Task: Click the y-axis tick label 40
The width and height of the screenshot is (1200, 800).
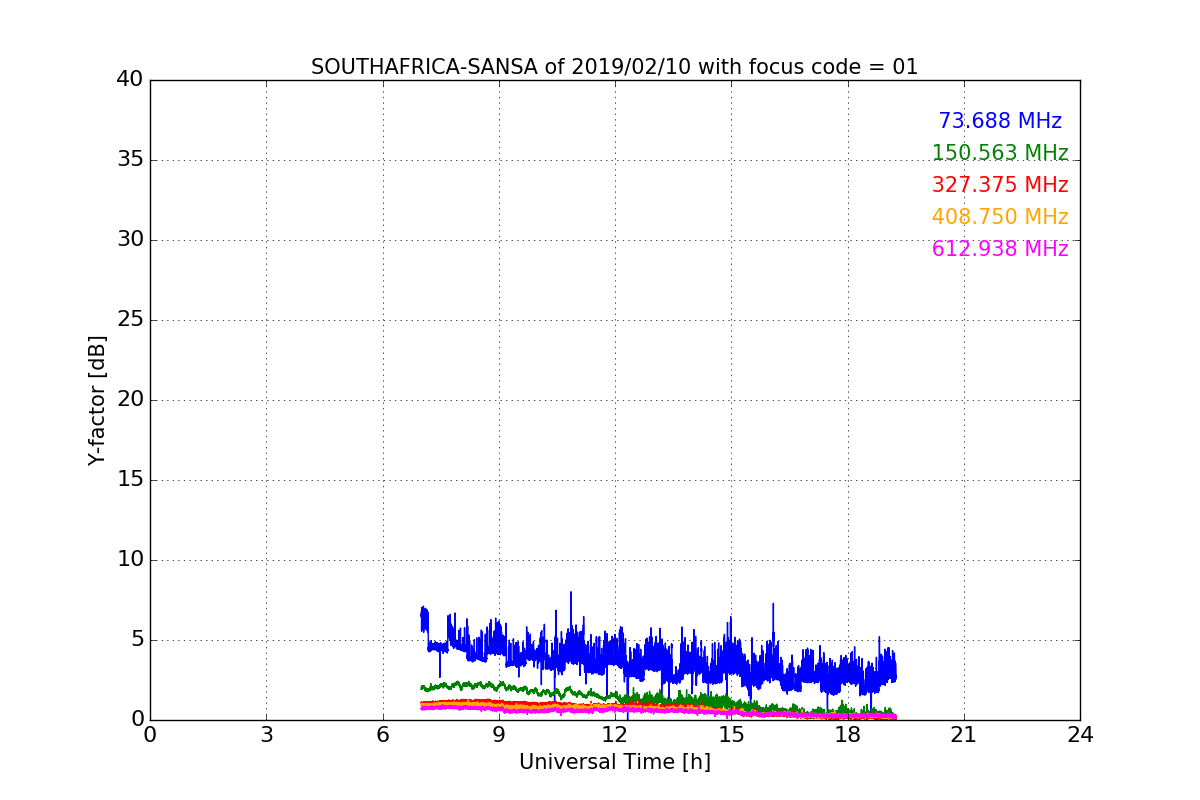Action: pos(130,80)
